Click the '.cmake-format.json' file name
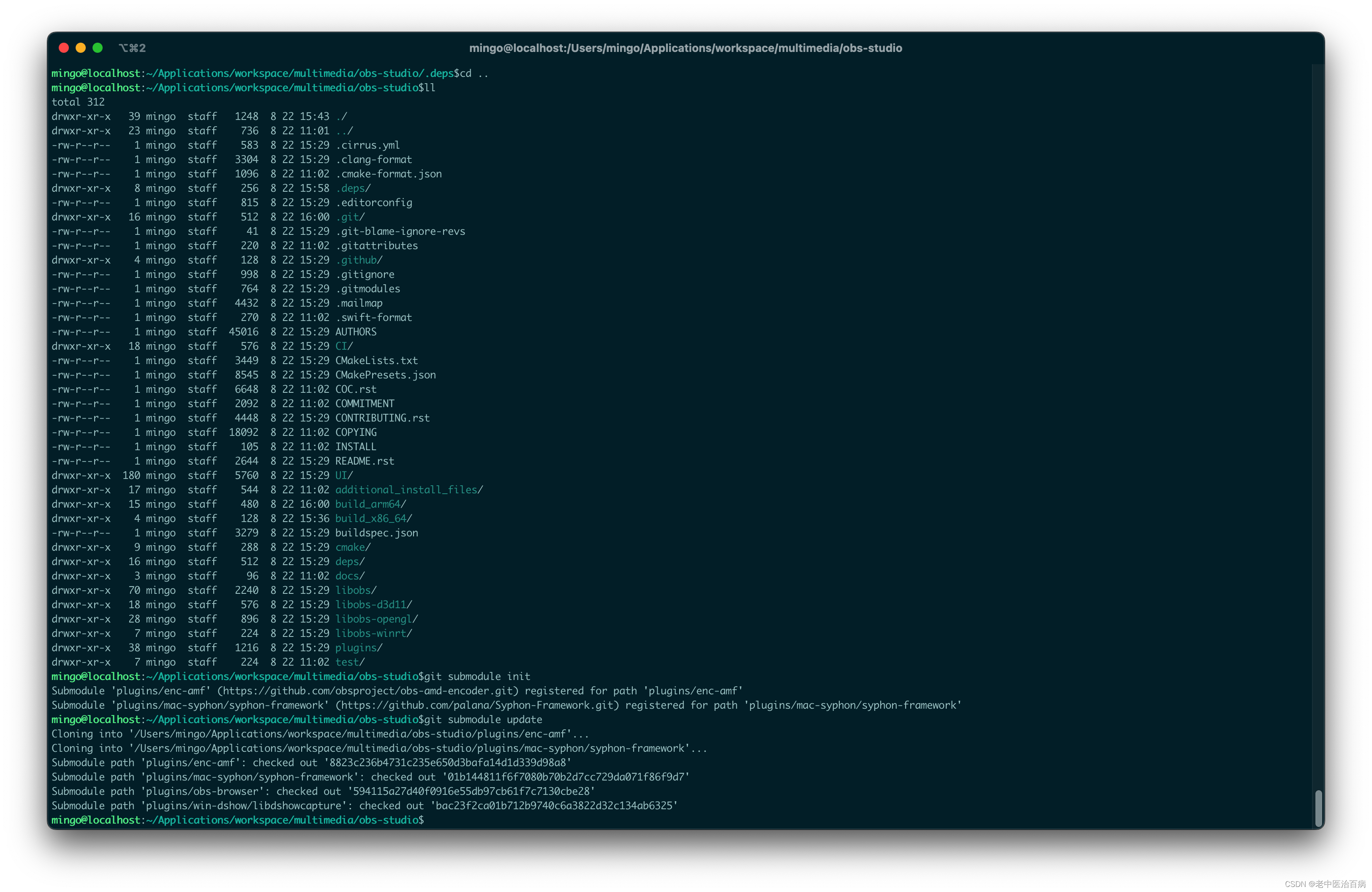 [389, 174]
